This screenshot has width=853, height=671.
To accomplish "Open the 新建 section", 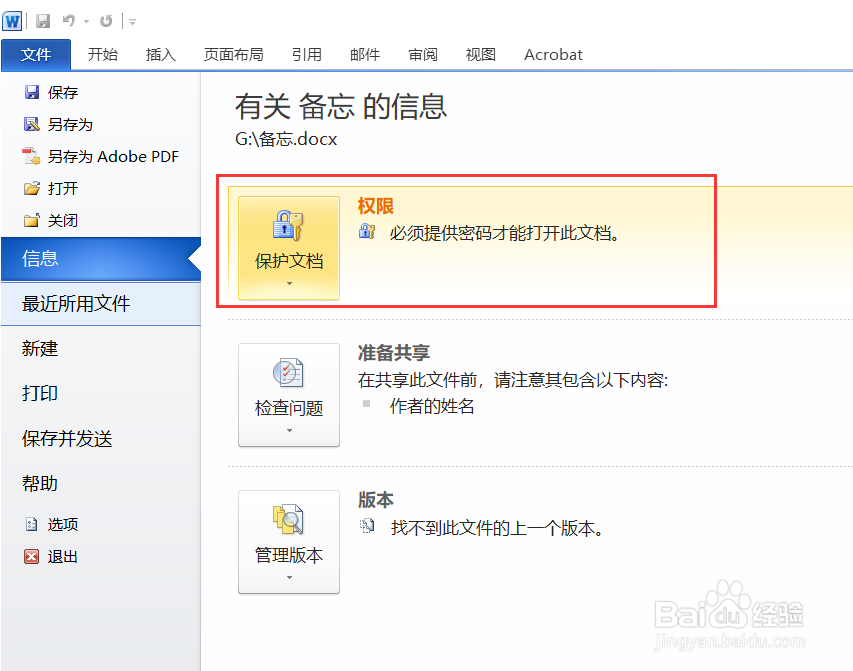I will point(40,348).
